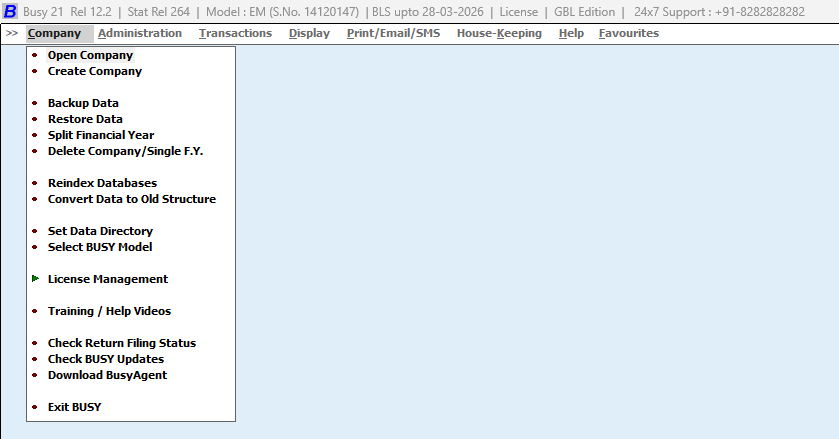Click 'Busy 21 Rel 12.2' title text
The image size is (839, 439).
pos(67,12)
